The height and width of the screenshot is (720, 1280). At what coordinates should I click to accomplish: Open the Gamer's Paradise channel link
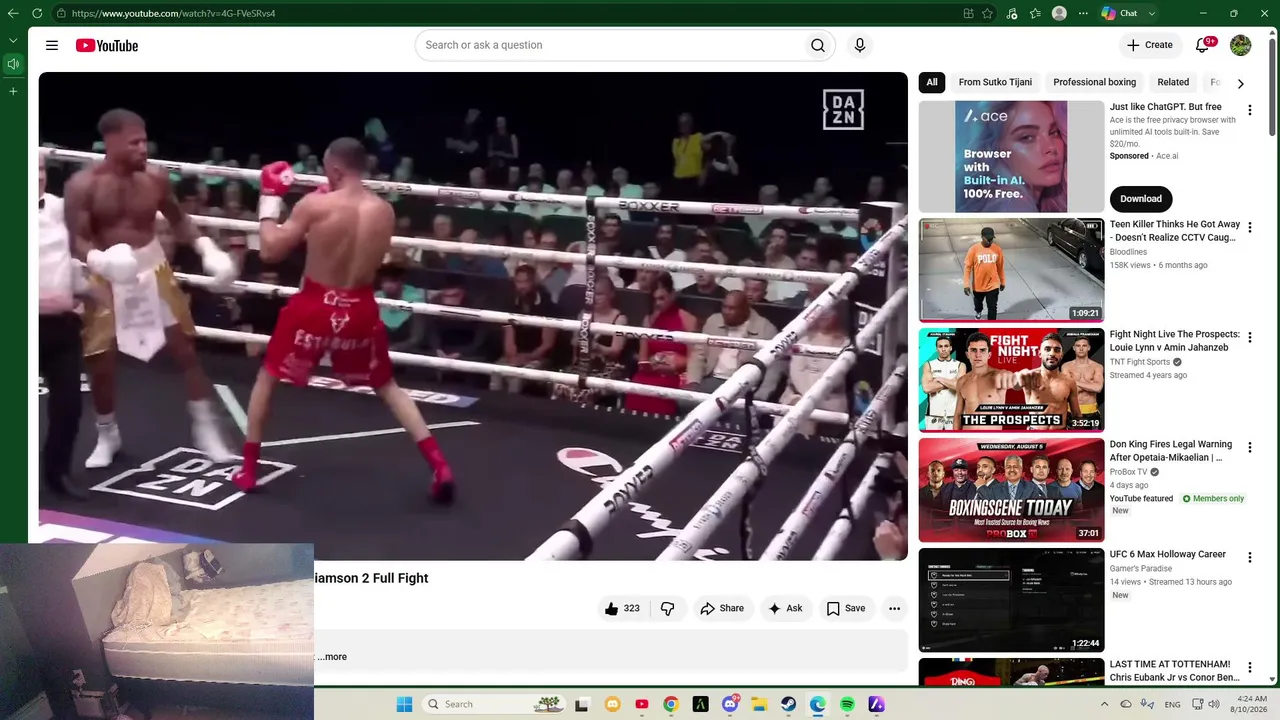tap(1141, 569)
